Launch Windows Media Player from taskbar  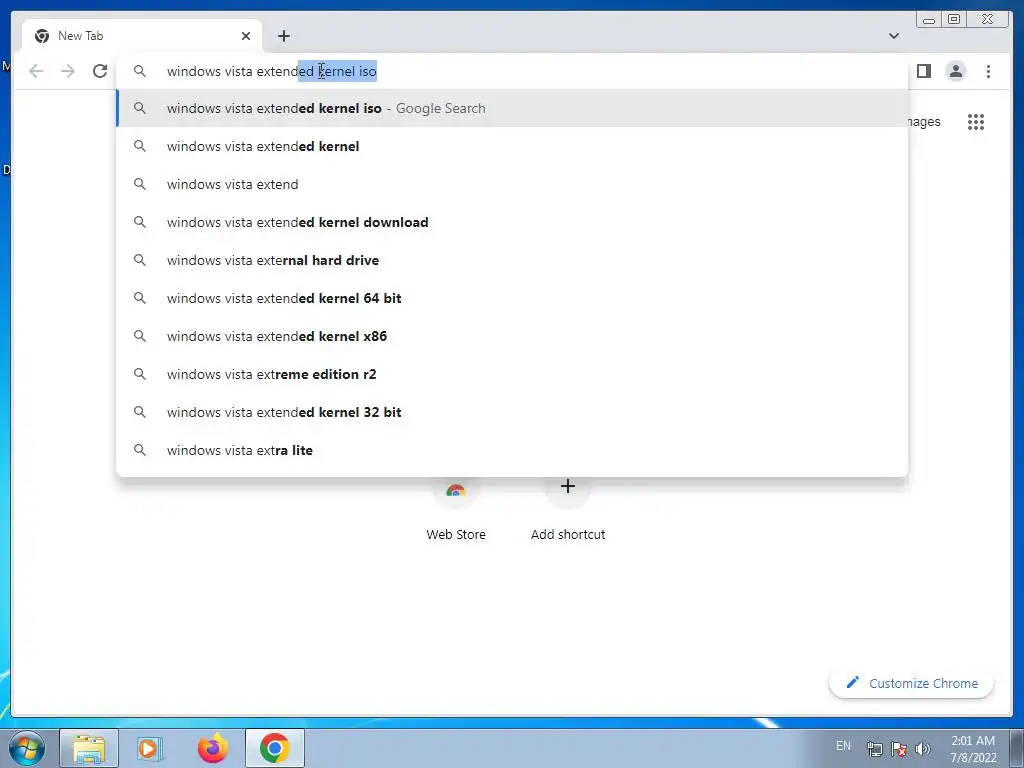tap(150, 748)
